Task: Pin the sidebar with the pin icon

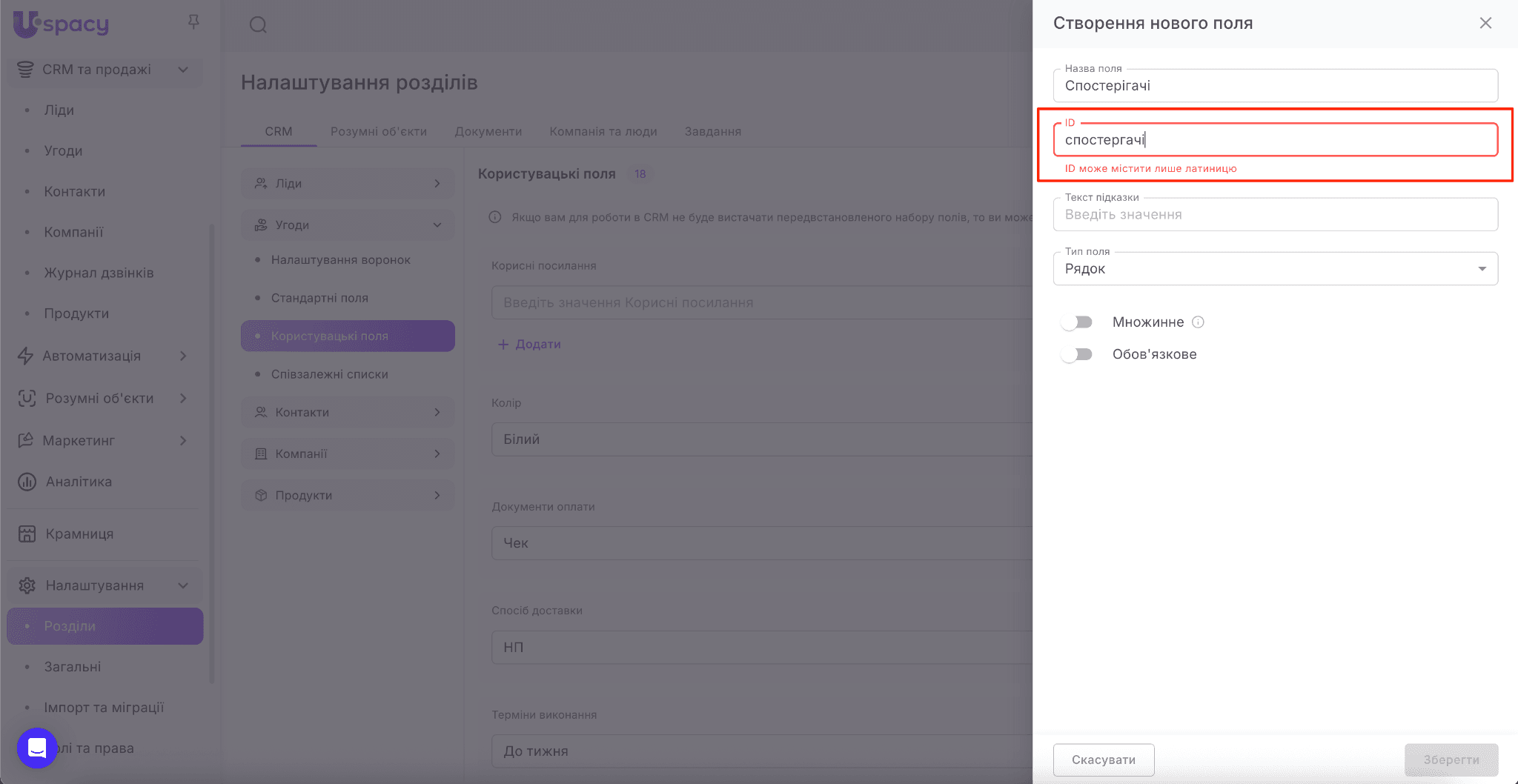Action: [193, 22]
